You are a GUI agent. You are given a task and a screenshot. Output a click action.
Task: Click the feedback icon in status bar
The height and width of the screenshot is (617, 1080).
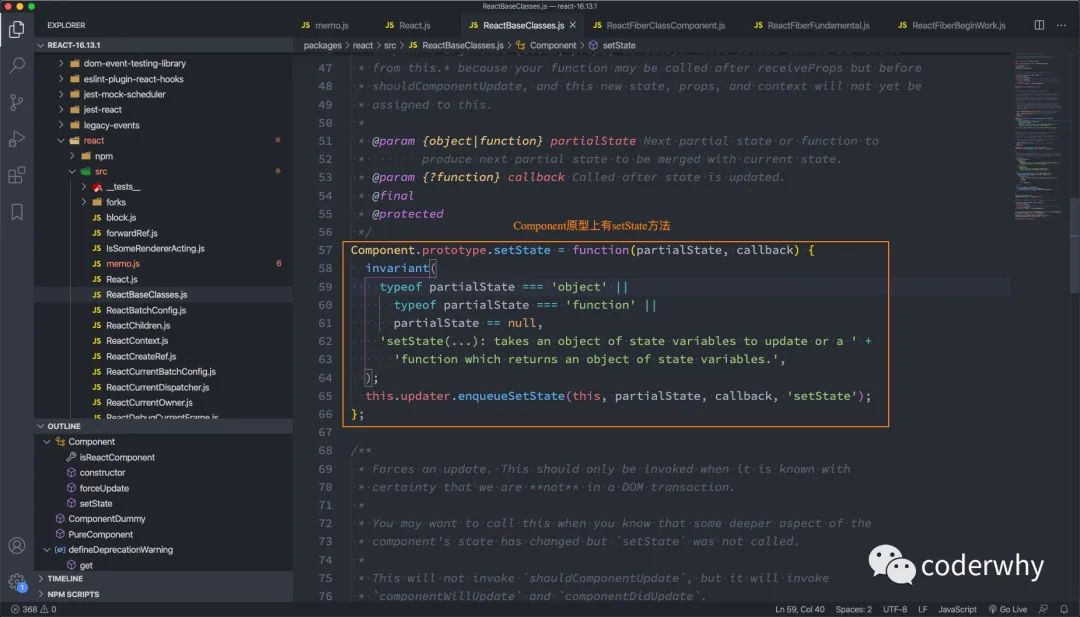pos(1044,609)
